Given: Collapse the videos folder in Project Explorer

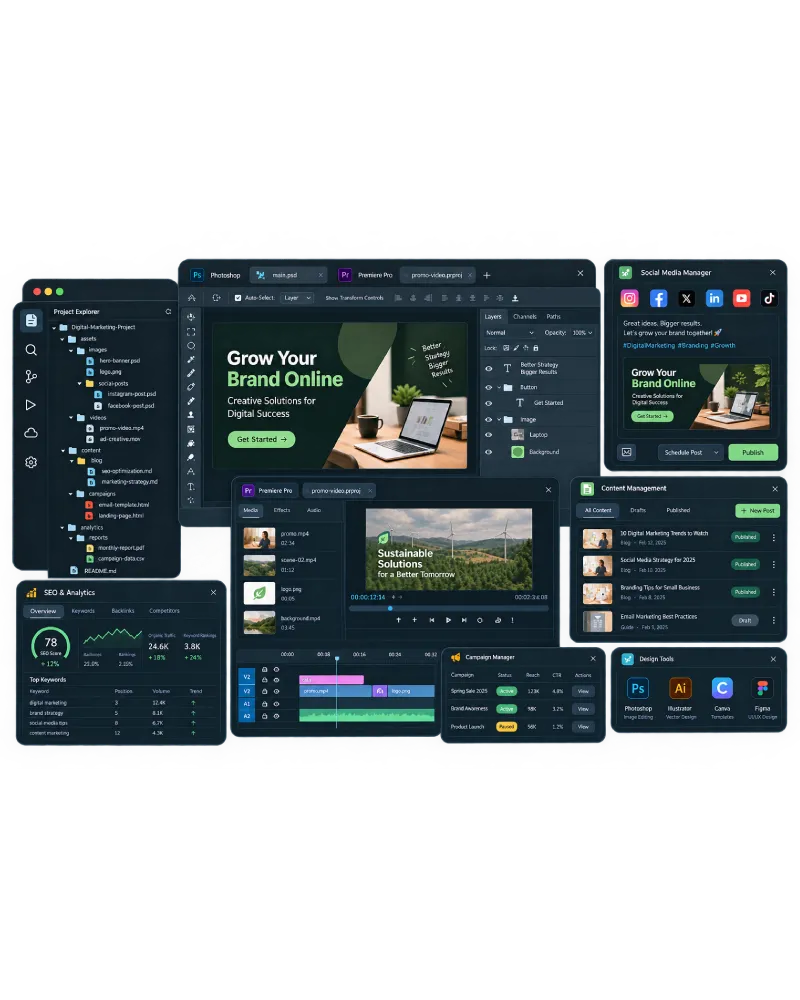Looking at the screenshot, I should [x=71, y=418].
